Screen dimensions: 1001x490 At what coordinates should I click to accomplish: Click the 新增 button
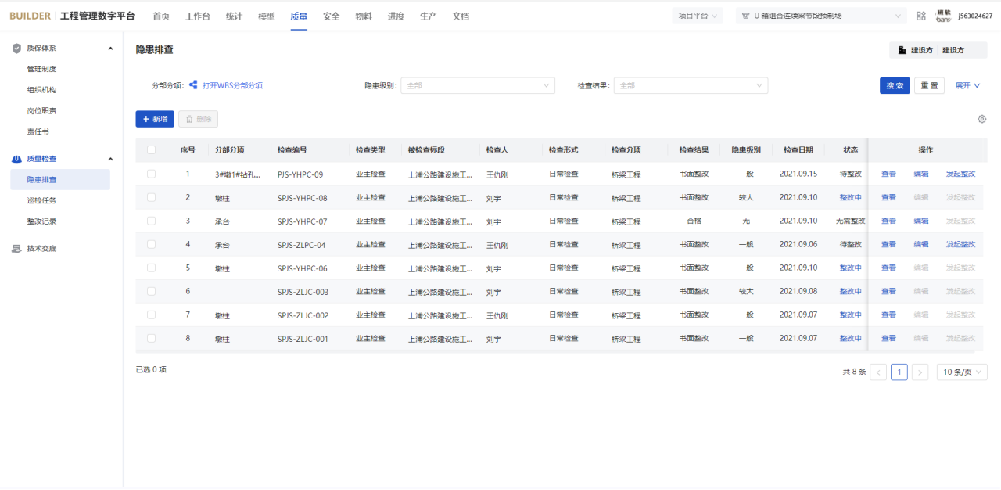[x=154, y=119]
